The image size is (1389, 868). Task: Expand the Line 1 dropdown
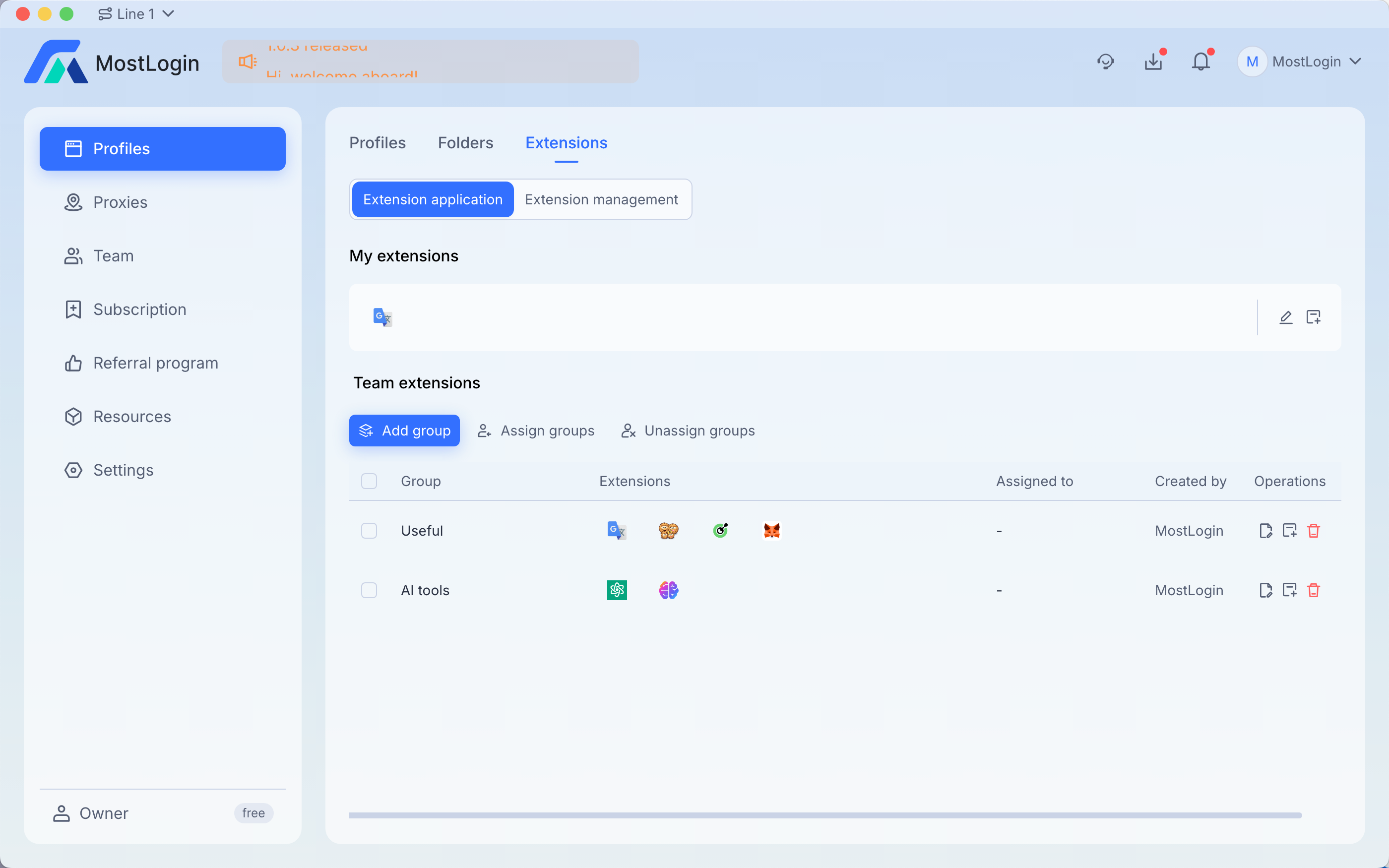point(136,14)
